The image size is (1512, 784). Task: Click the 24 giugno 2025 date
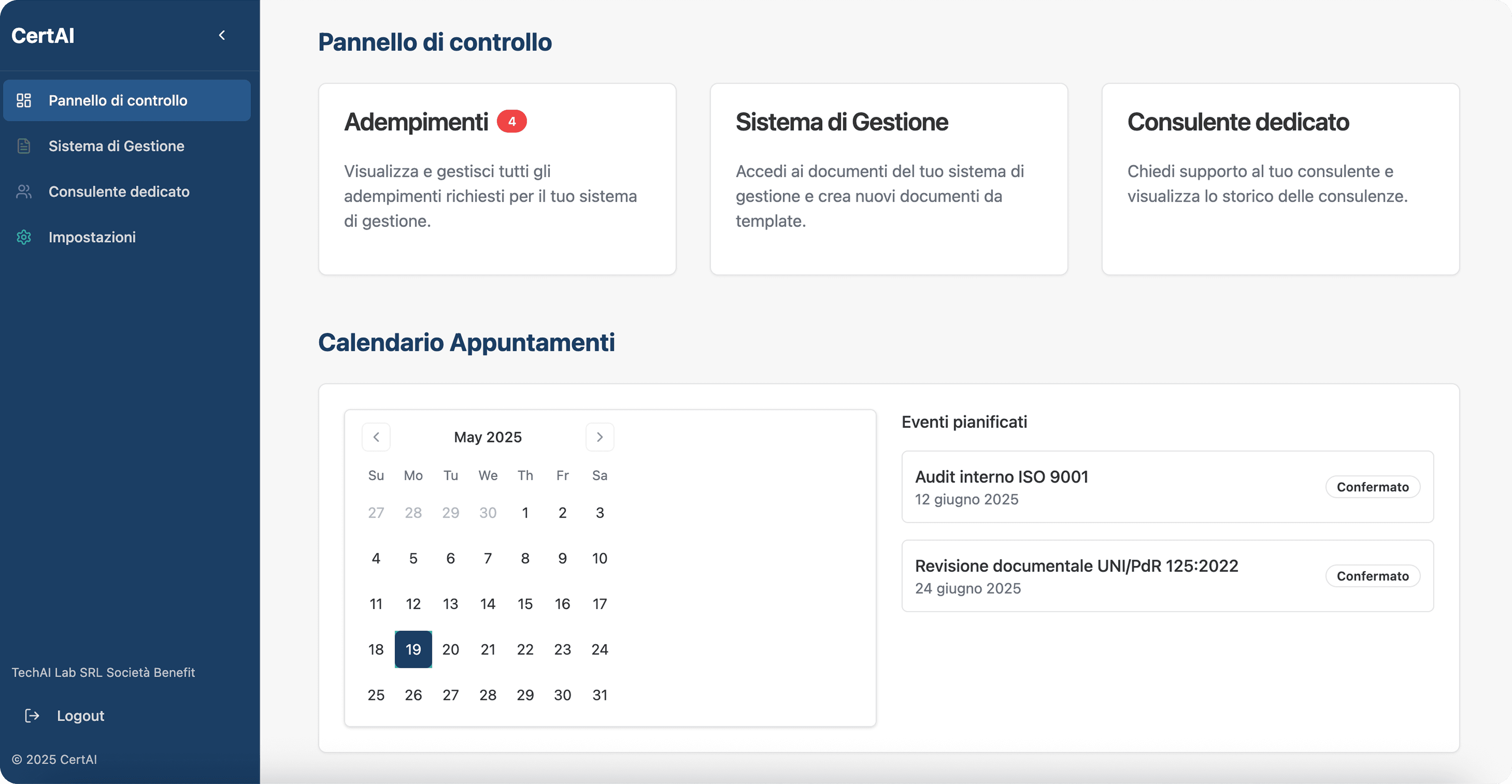[x=968, y=588]
